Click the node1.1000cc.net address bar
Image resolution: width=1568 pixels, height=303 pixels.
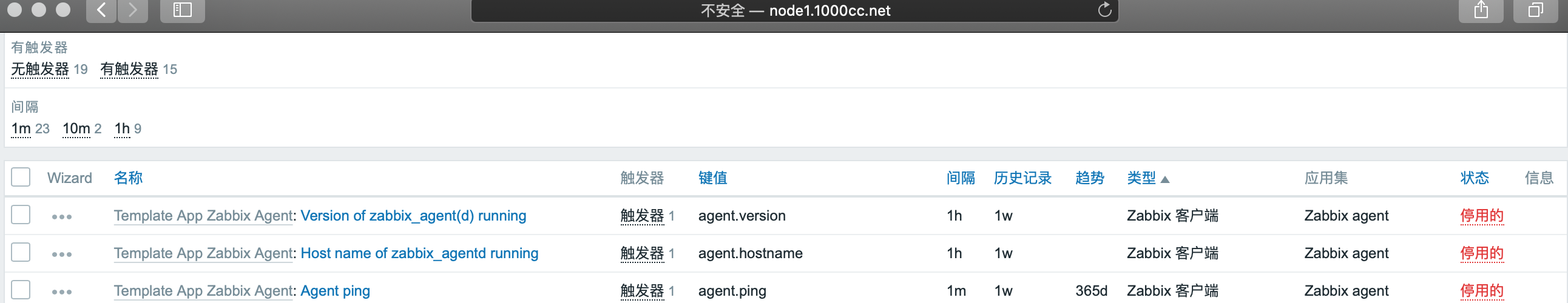pos(794,10)
